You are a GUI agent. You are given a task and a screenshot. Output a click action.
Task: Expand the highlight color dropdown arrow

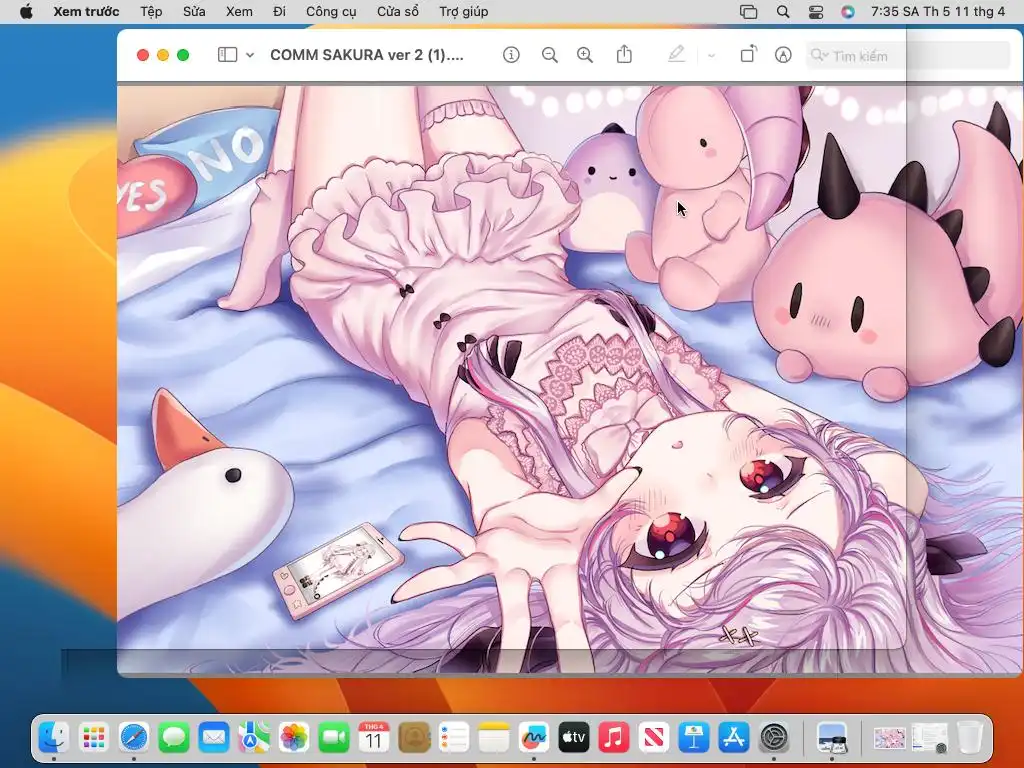(711, 56)
